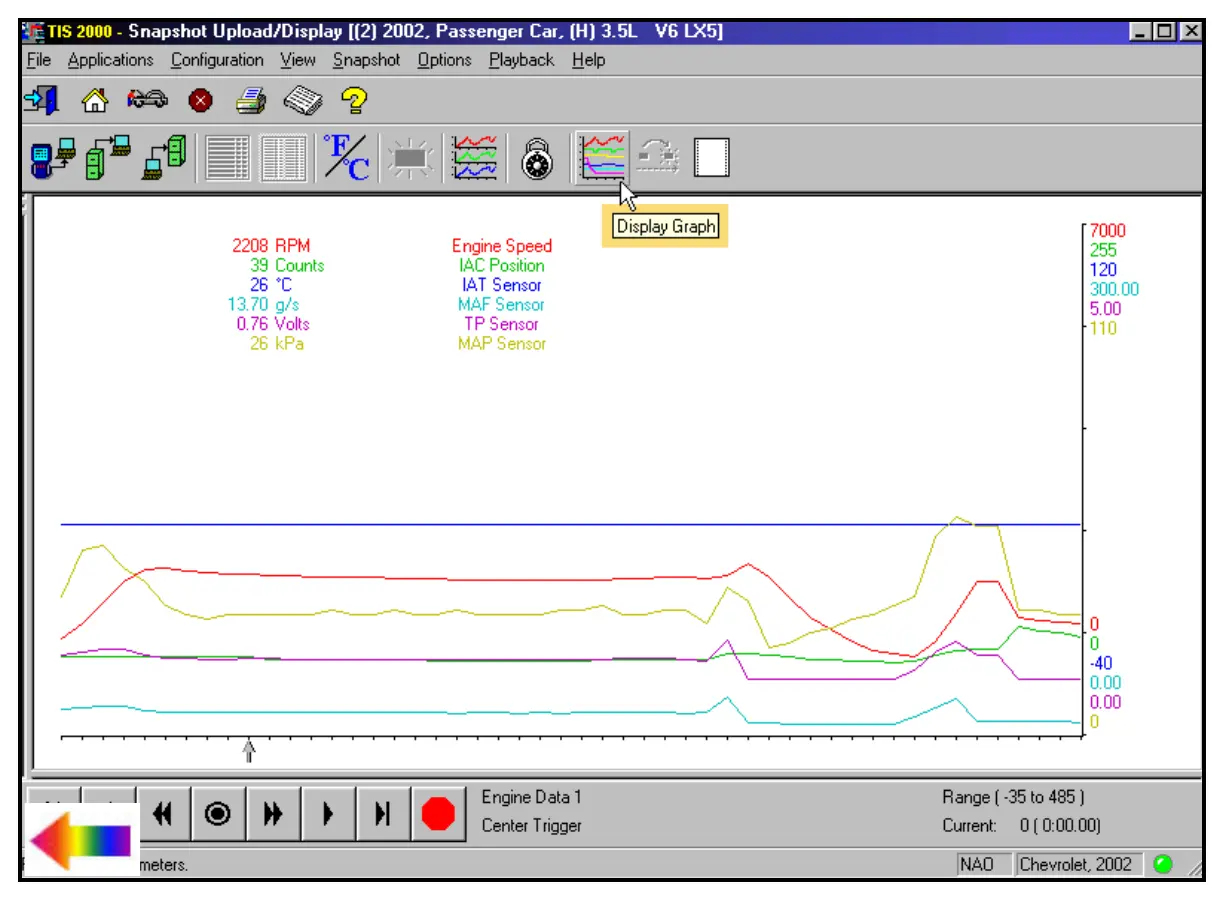Click the scan tool to computer upload icon
The height and width of the screenshot is (900, 1224).
click(52, 157)
